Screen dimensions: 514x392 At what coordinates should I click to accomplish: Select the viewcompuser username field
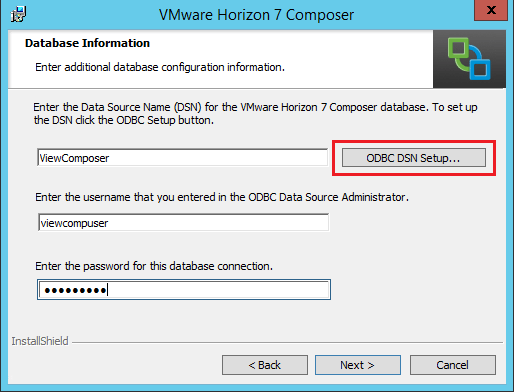[183, 223]
